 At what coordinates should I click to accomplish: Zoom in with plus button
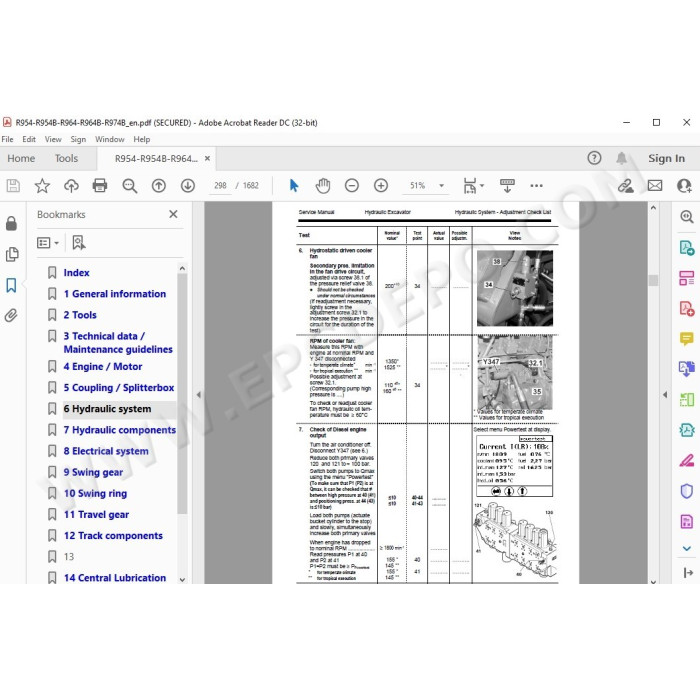pyautogui.click(x=380, y=185)
